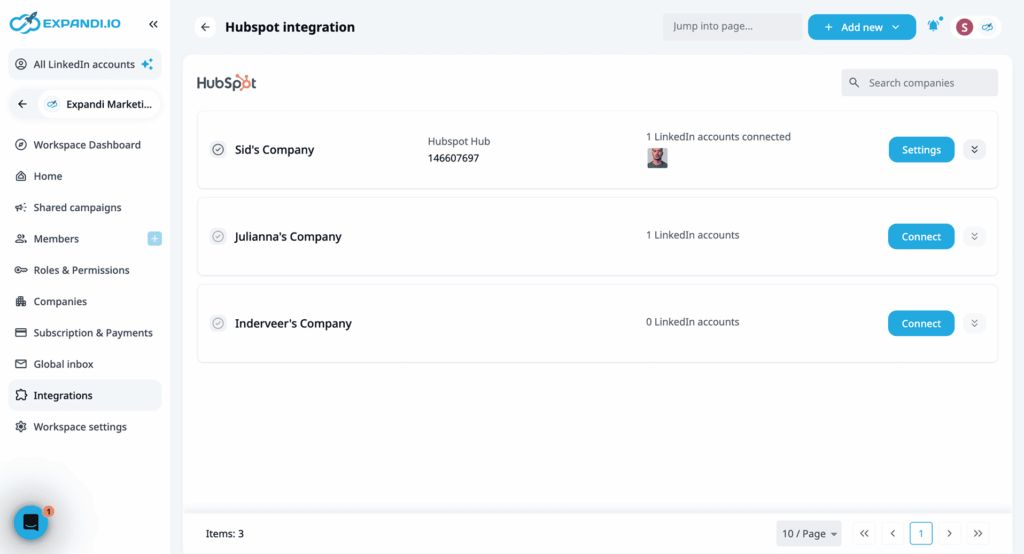Click the LinkedIn account avatar thumbnail
1024x554 pixels.
pos(657,158)
